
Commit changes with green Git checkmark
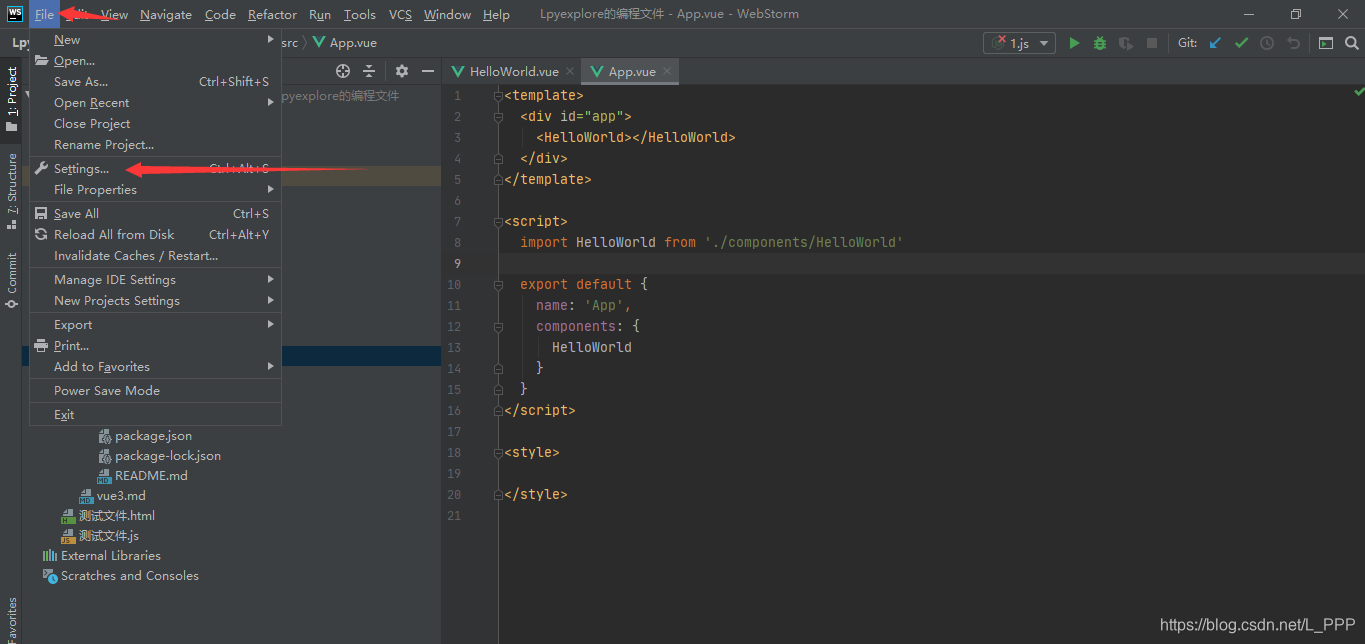1241,43
